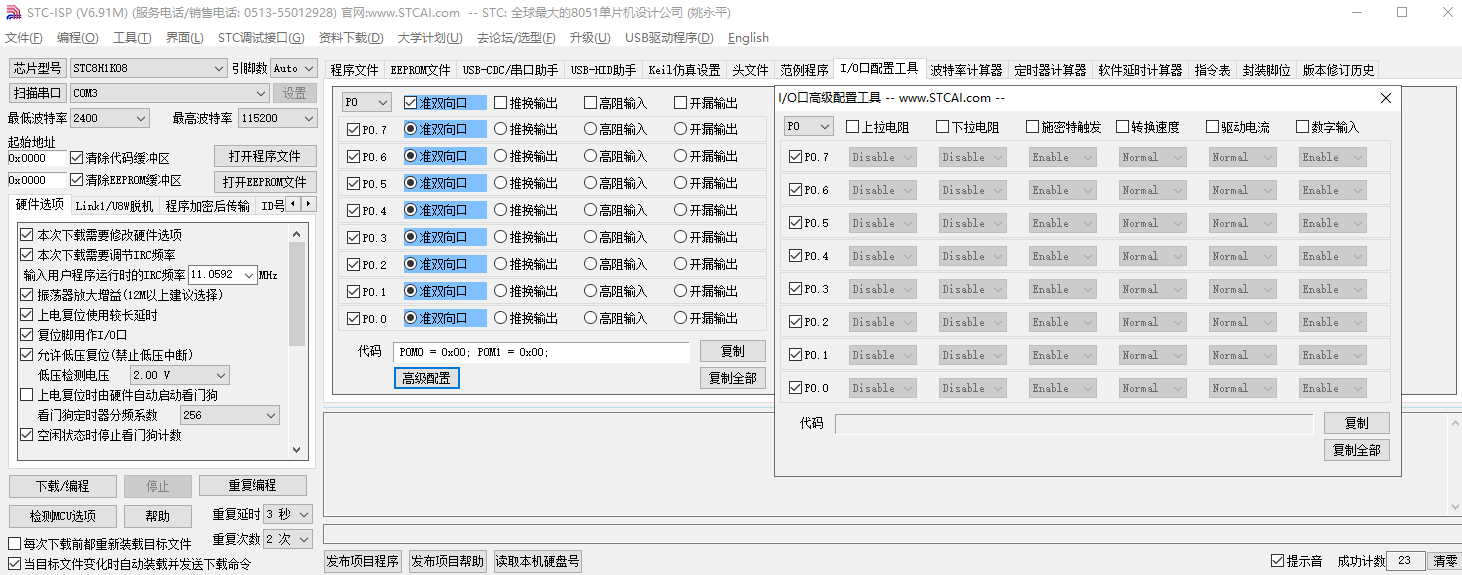Screen dimensions: 1462x575
Task: Open IRC frequency 11.0592 dropdown
Action: point(222,274)
